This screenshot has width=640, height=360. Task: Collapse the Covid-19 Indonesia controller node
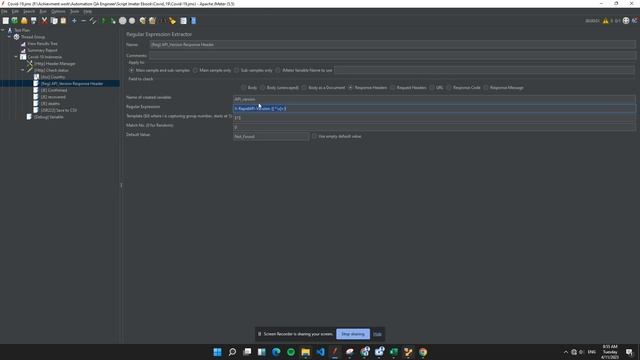click(16, 57)
